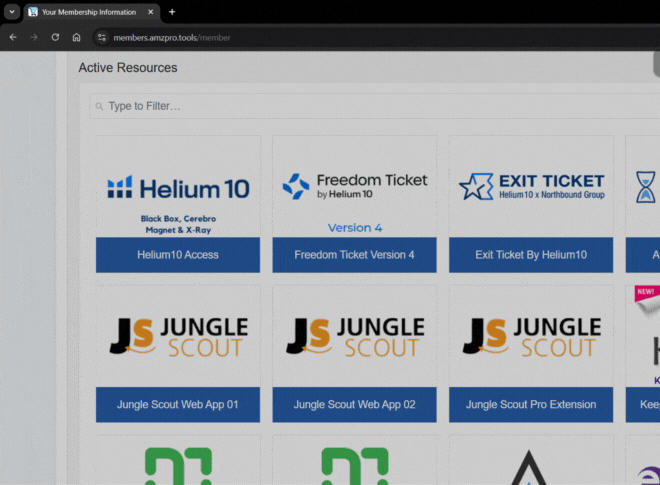Close the Your Membership Information tab

tap(150, 12)
